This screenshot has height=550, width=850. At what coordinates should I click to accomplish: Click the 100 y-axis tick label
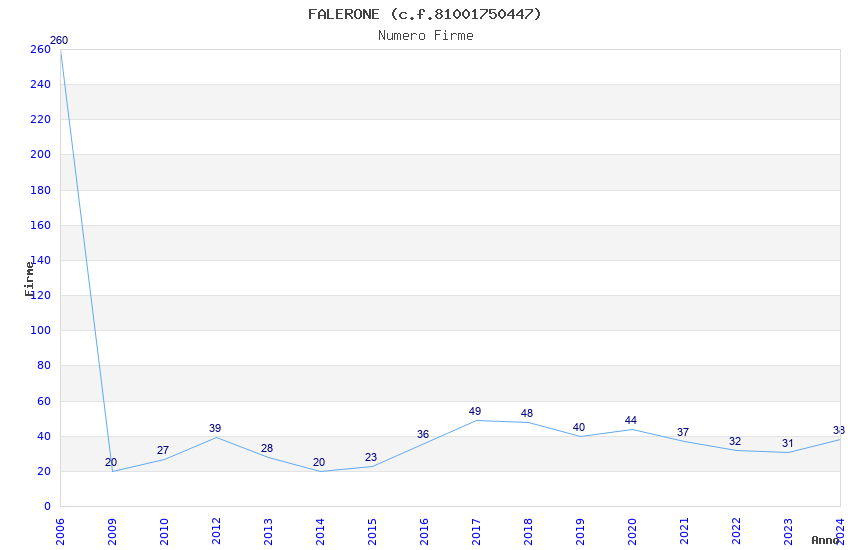[40, 331]
